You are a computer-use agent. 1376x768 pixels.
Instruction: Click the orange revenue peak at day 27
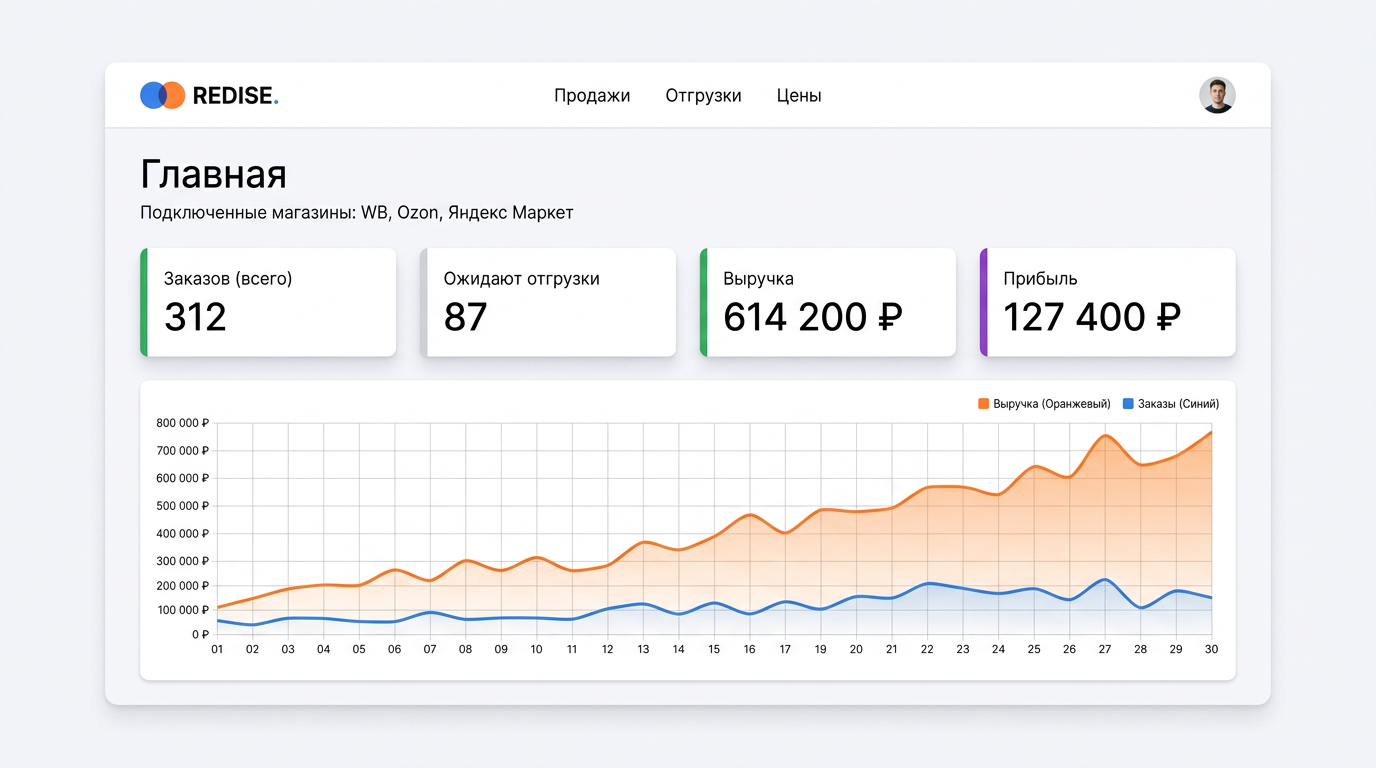tap(1105, 435)
